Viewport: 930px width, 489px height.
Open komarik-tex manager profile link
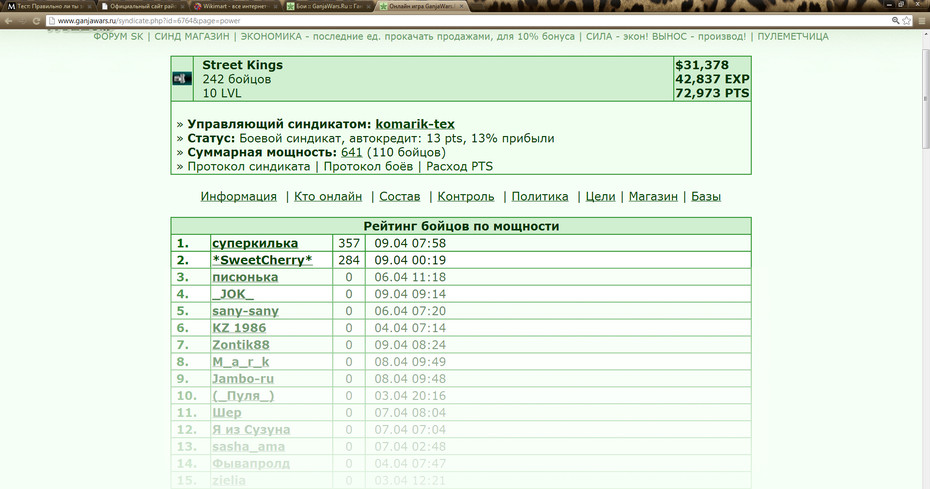tap(415, 125)
